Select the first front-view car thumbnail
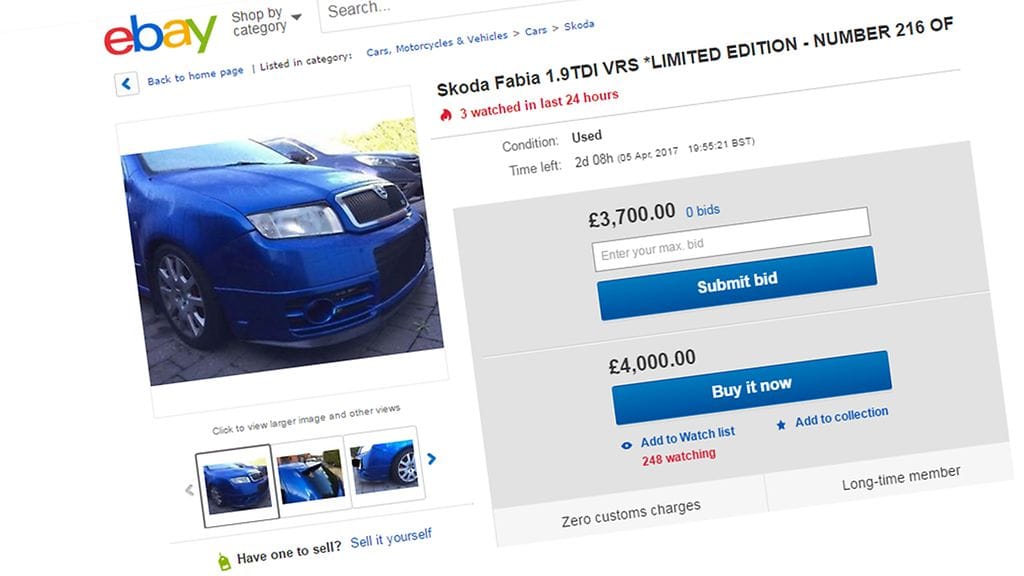This screenshot has height=576, width=1024. [x=234, y=486]
